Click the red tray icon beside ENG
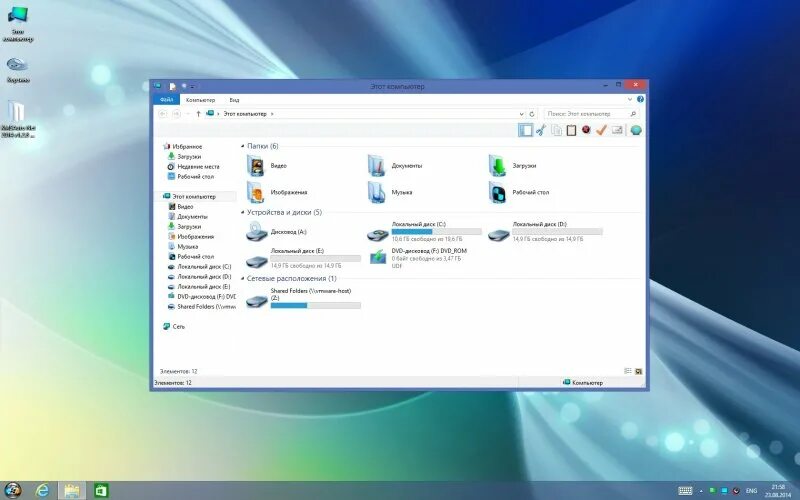Viewport: 800px width, 500px height. [x=736, y=491]
